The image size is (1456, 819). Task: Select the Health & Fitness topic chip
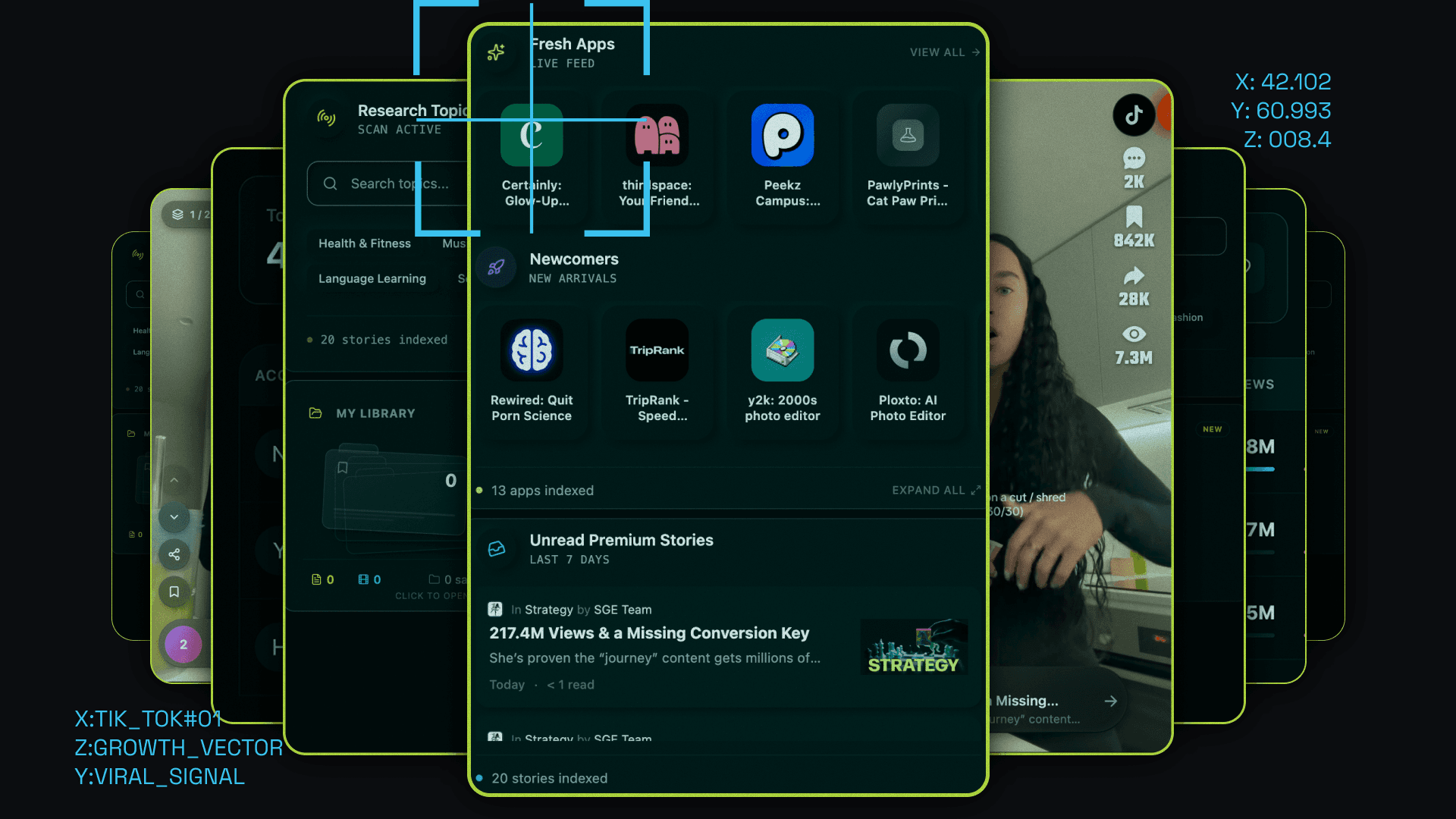(x=365, y=243)
